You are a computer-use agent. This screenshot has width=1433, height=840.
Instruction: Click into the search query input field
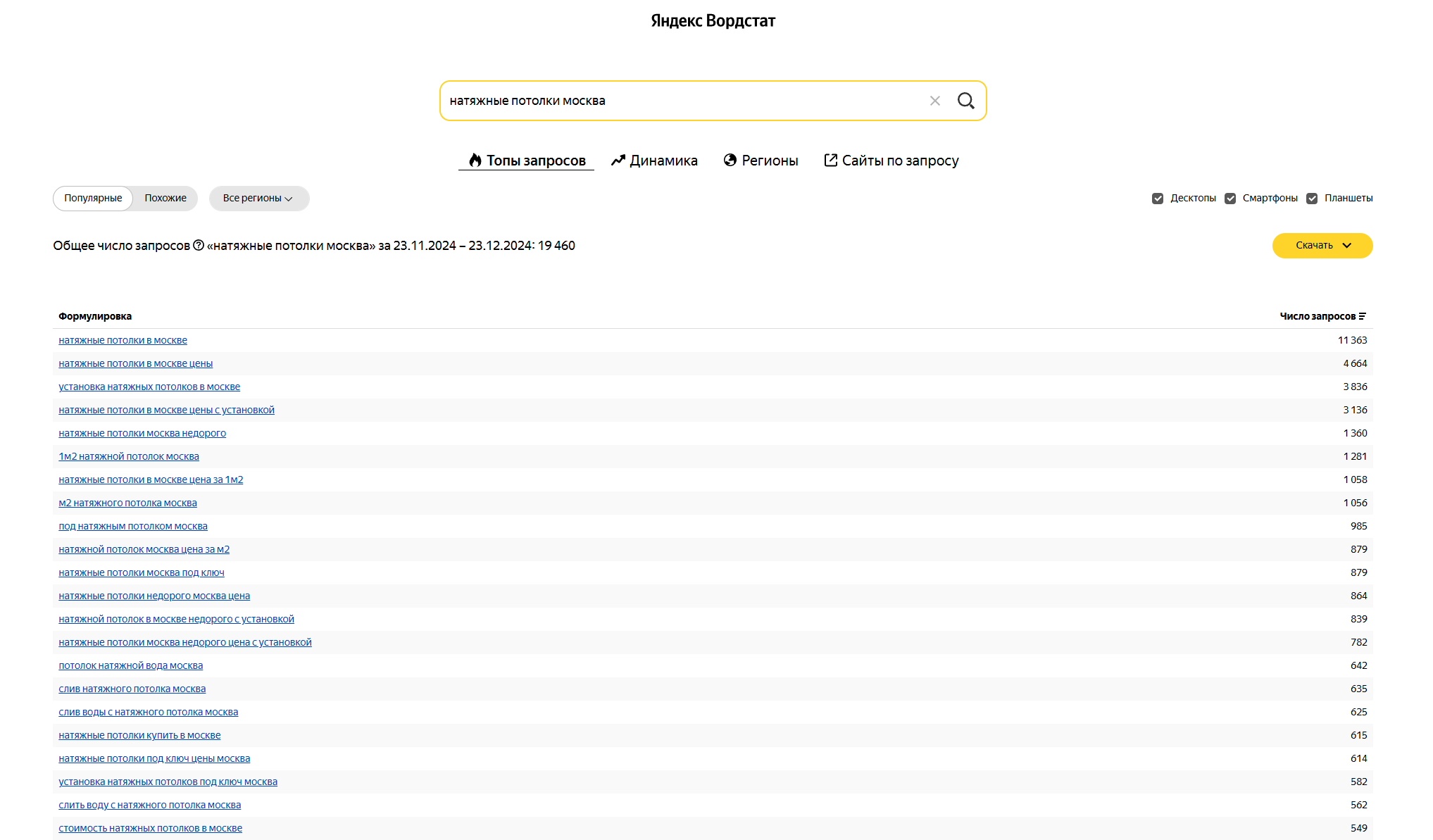(676, 101)
